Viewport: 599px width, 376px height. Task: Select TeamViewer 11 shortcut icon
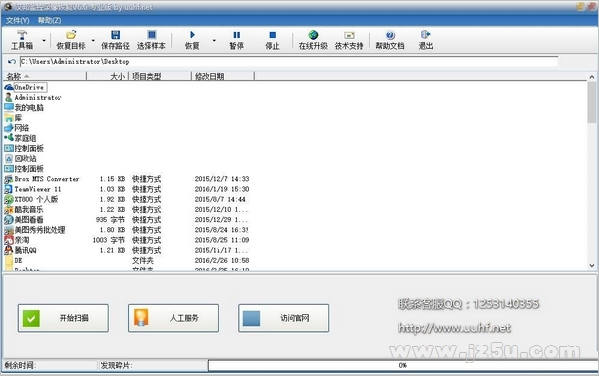click(9, 189)
